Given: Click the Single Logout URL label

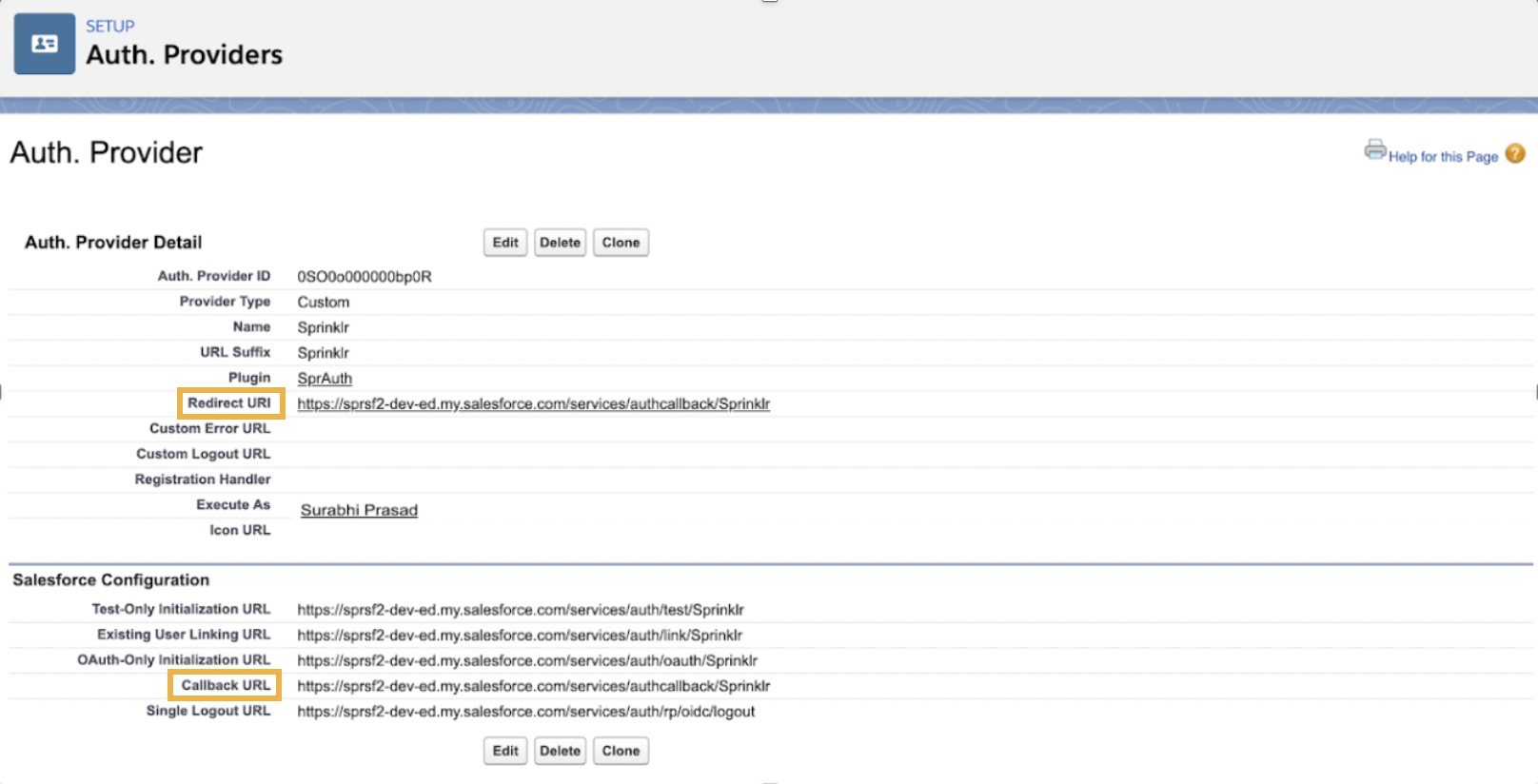Looking at the screenshot, I should tap(208, 711).
